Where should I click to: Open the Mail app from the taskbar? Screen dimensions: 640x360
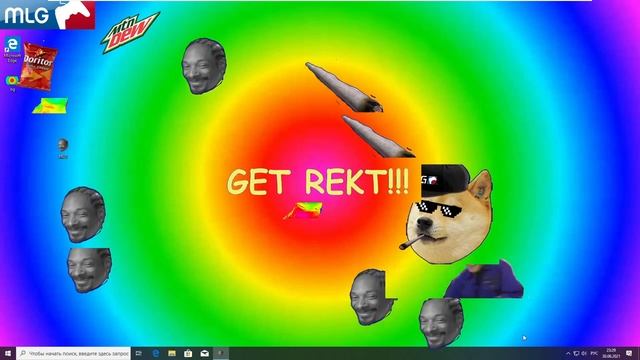pos(204,353)
